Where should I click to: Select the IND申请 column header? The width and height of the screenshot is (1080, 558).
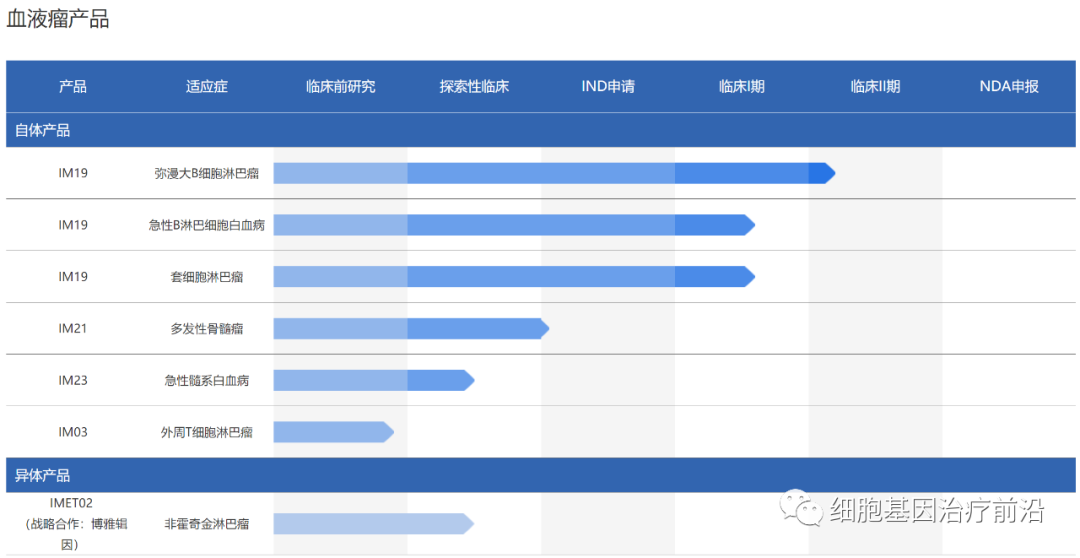click(x=608, y=87)
